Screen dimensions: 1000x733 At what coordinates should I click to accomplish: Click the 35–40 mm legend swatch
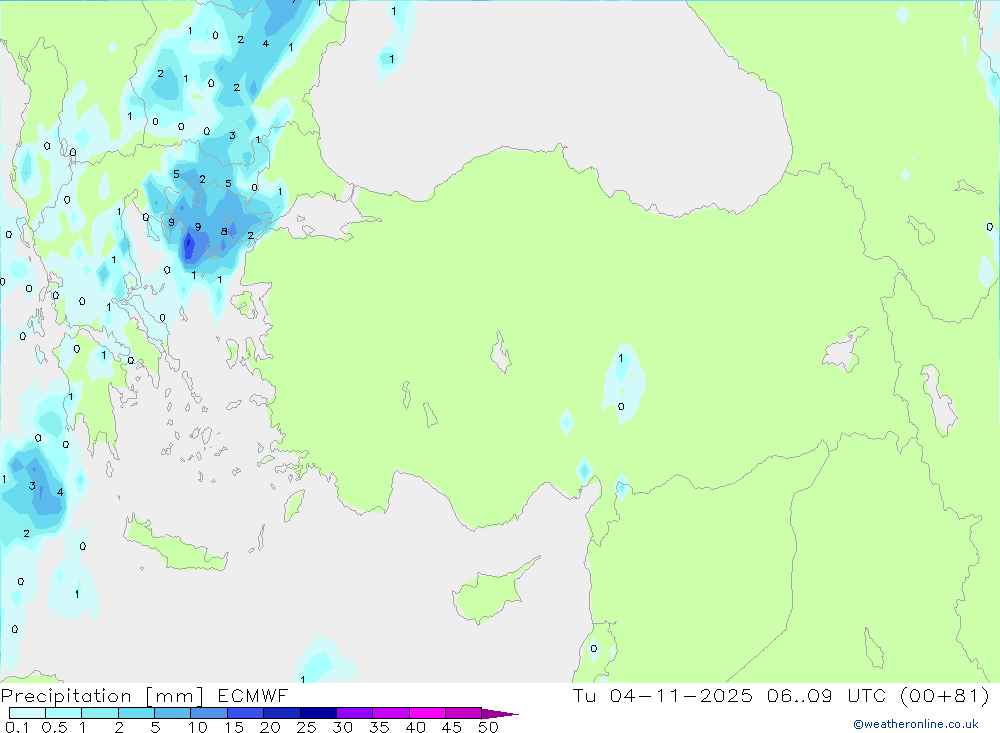391,713
